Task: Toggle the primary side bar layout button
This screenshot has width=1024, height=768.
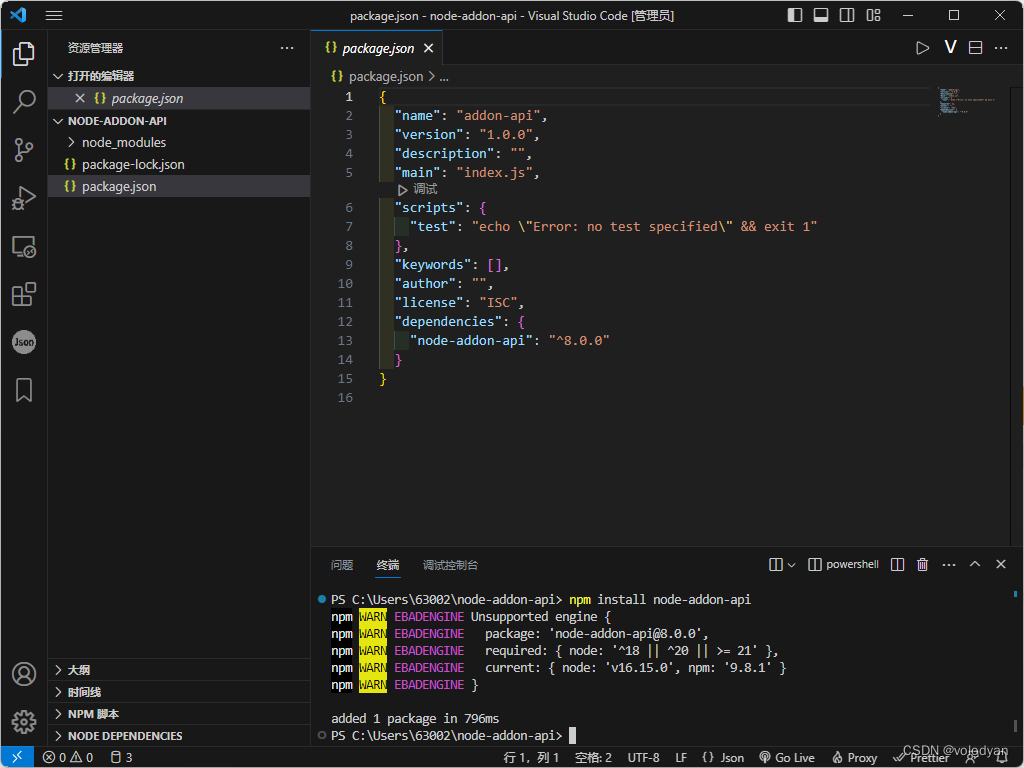Action: point(795,15)
